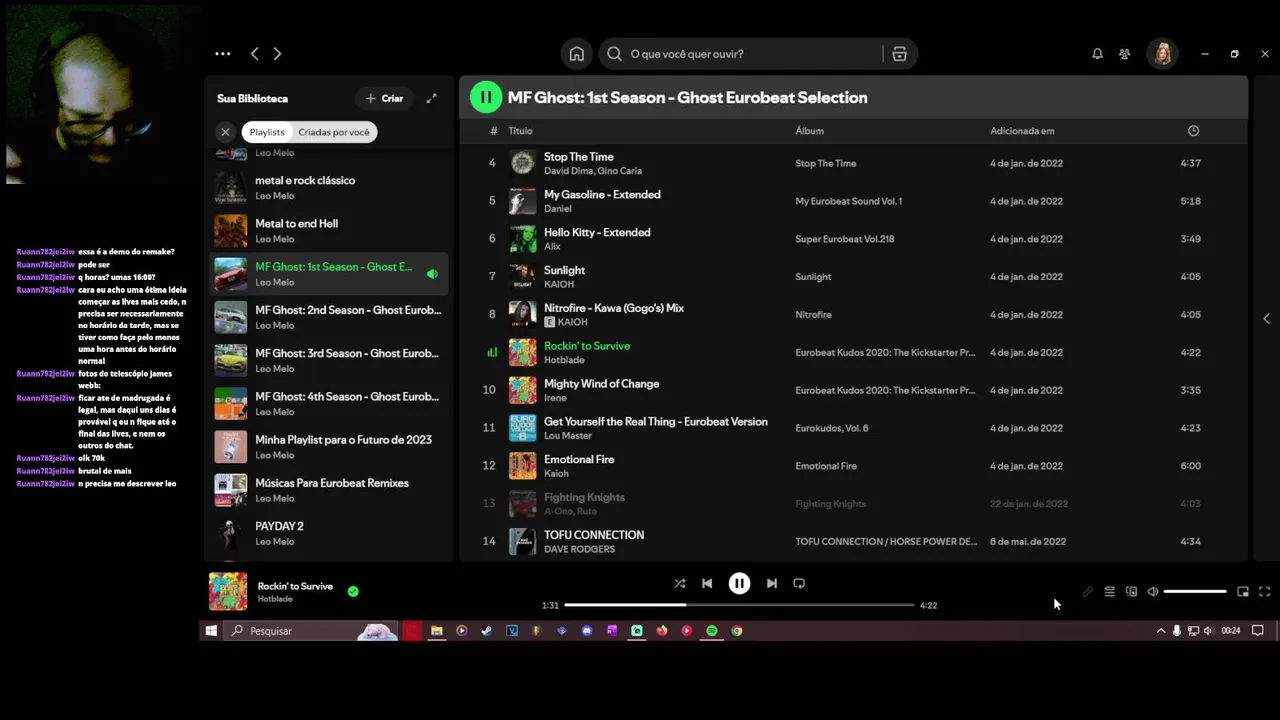Image resolution: width=1280 pixels, height=720 pixels.
Task: Click the Sunlight track cover art
Action: (522, 277)
